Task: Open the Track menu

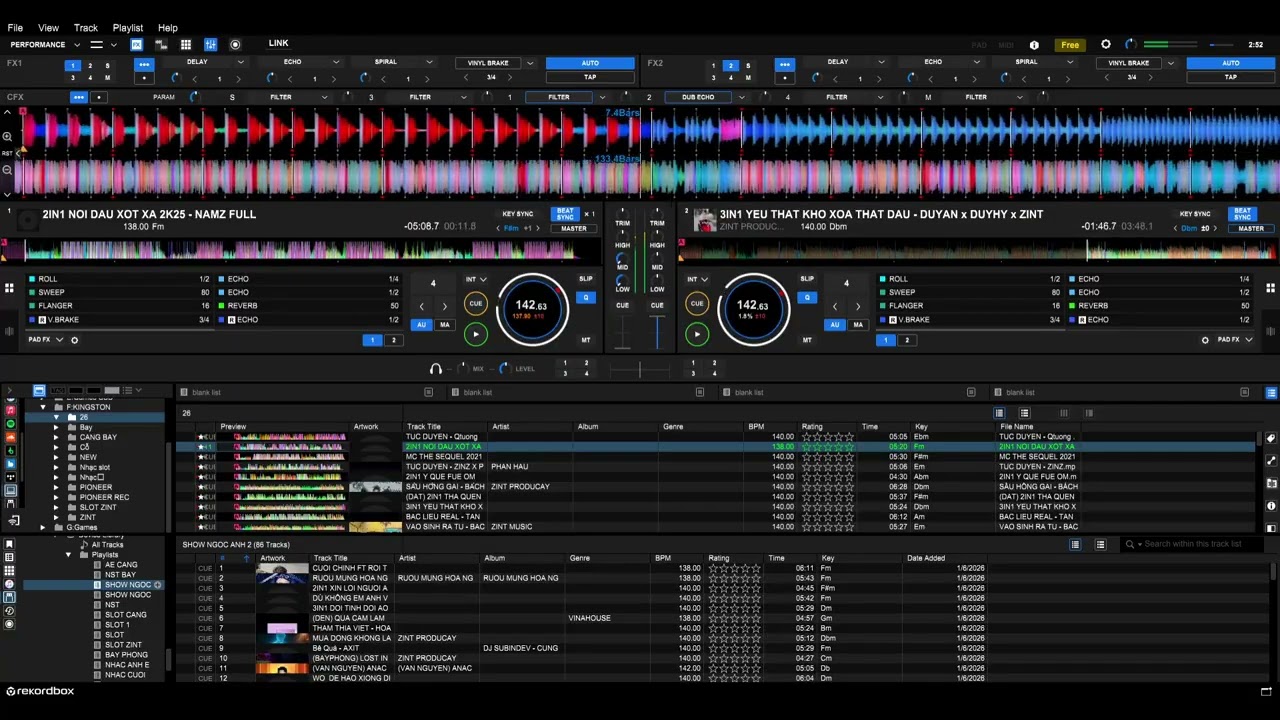Action: pos(86,28)
